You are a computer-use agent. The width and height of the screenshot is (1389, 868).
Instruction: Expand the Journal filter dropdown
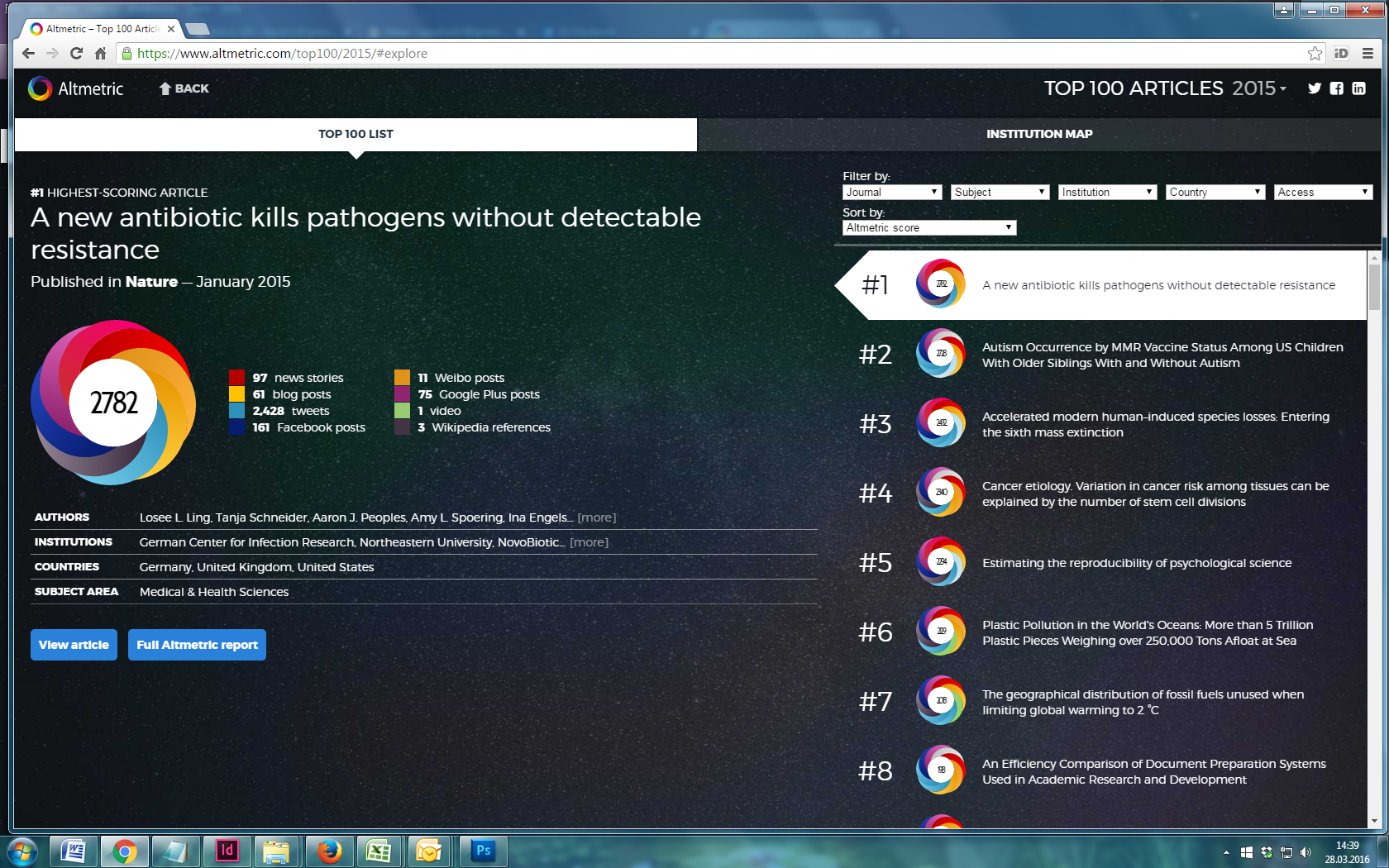click(892, 192)
